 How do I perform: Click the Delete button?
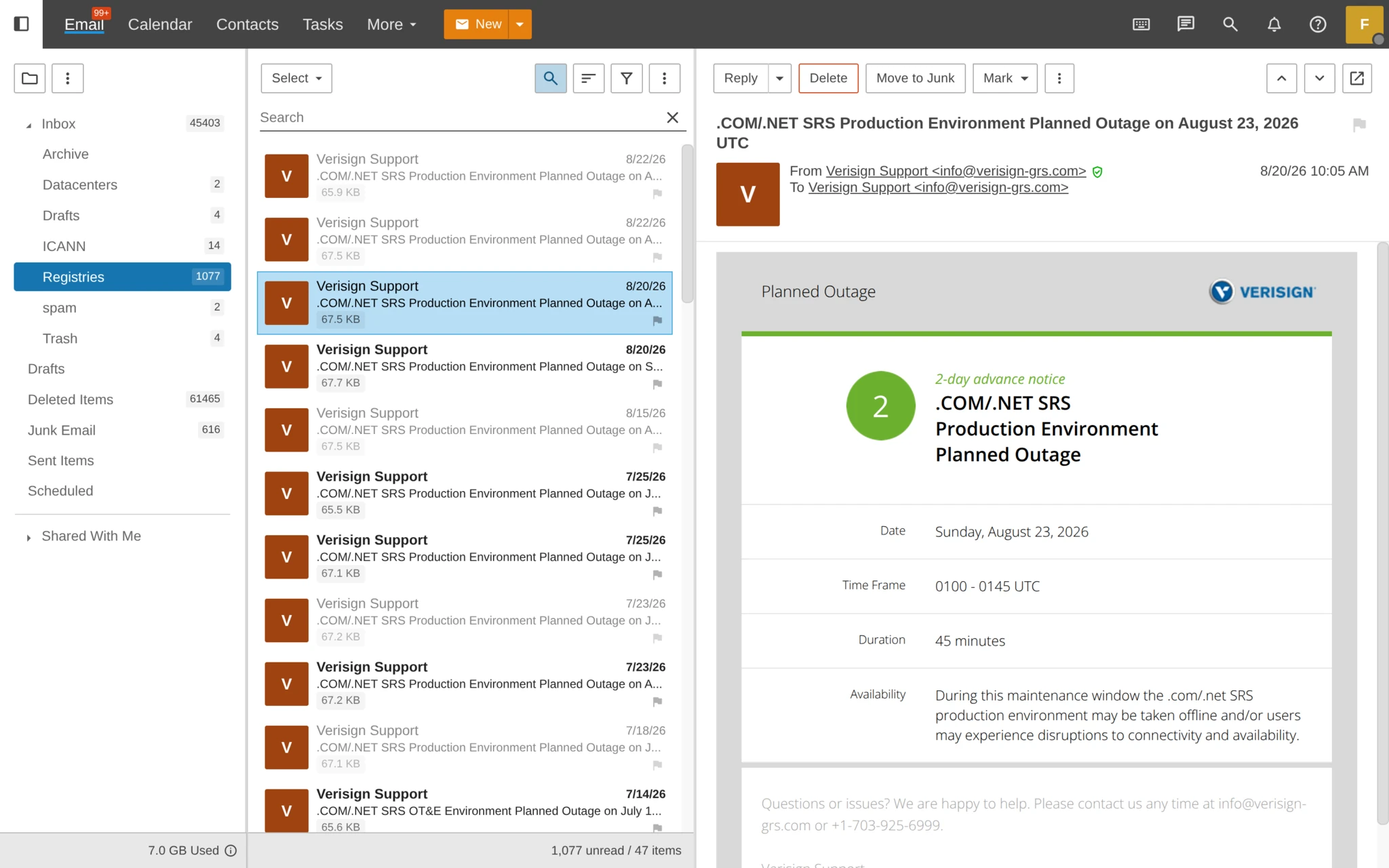click(x=828, y=78)
